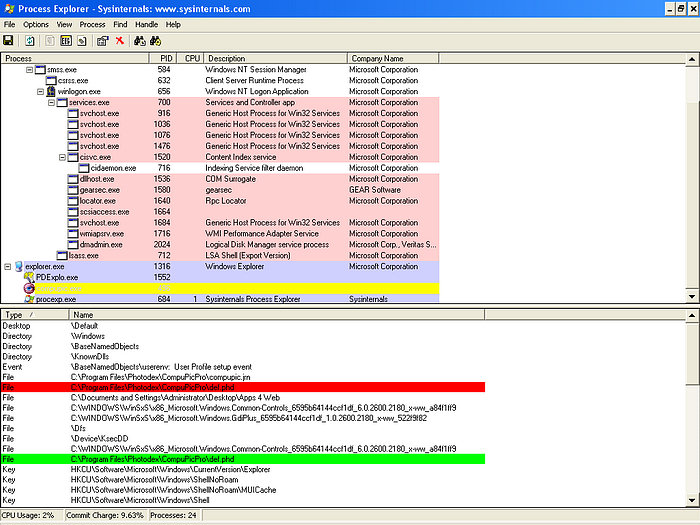Click the red eye icon on yellow row
The height and width of the screenshot is (525, 700).
29,288
